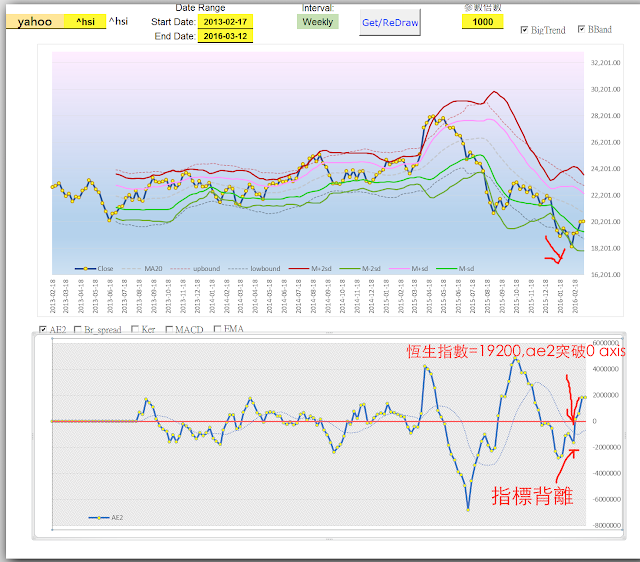Enable the Ker indicator checkbox

point(135,329)
